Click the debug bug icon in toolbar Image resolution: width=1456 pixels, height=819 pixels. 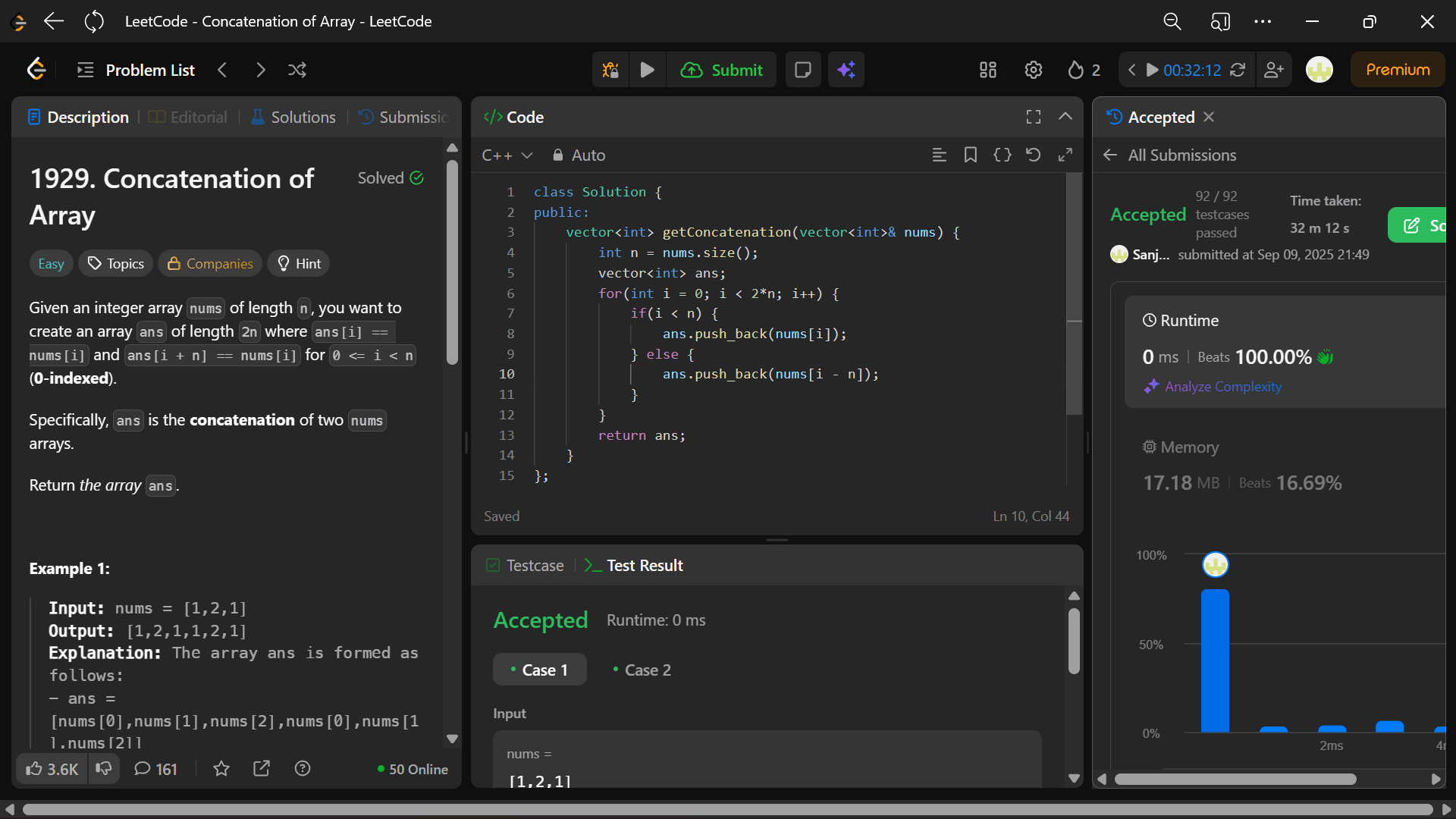tap(610, 70)
